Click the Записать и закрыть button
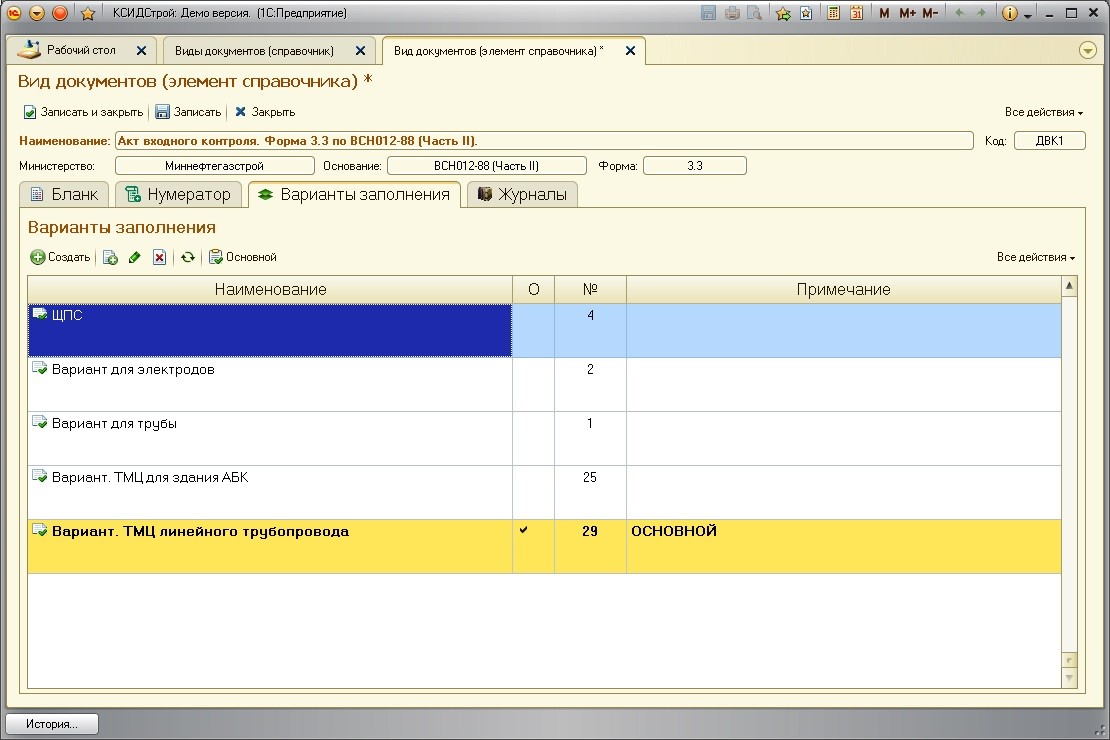 point(83,112)
